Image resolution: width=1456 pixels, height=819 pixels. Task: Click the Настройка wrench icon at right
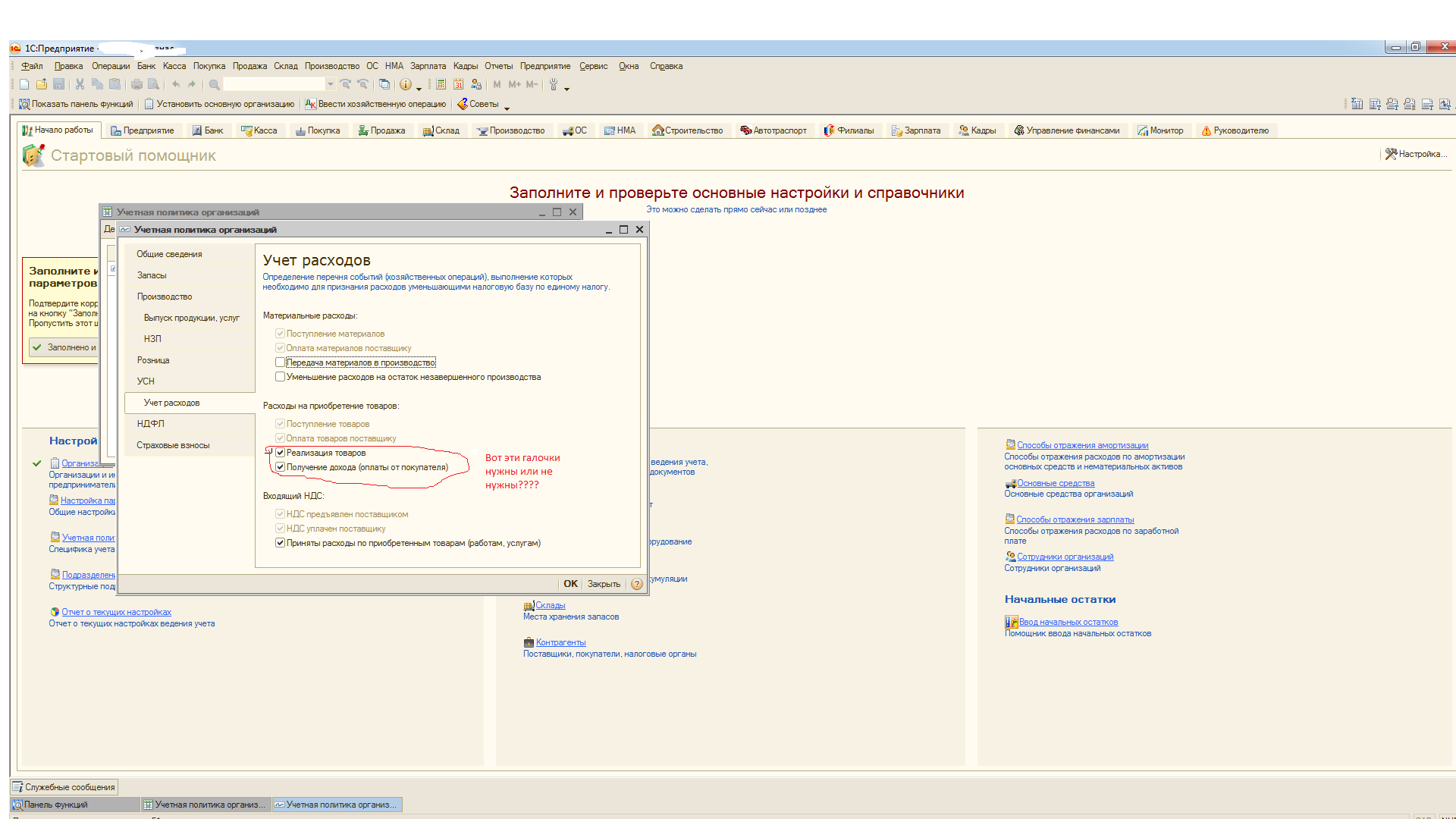point(1391,154)
